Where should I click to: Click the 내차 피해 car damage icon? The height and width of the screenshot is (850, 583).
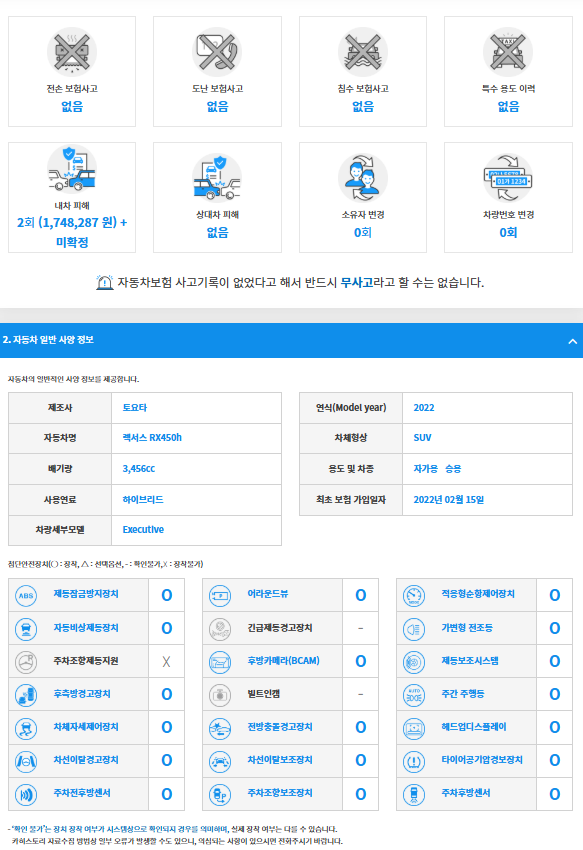click(72, 169)
